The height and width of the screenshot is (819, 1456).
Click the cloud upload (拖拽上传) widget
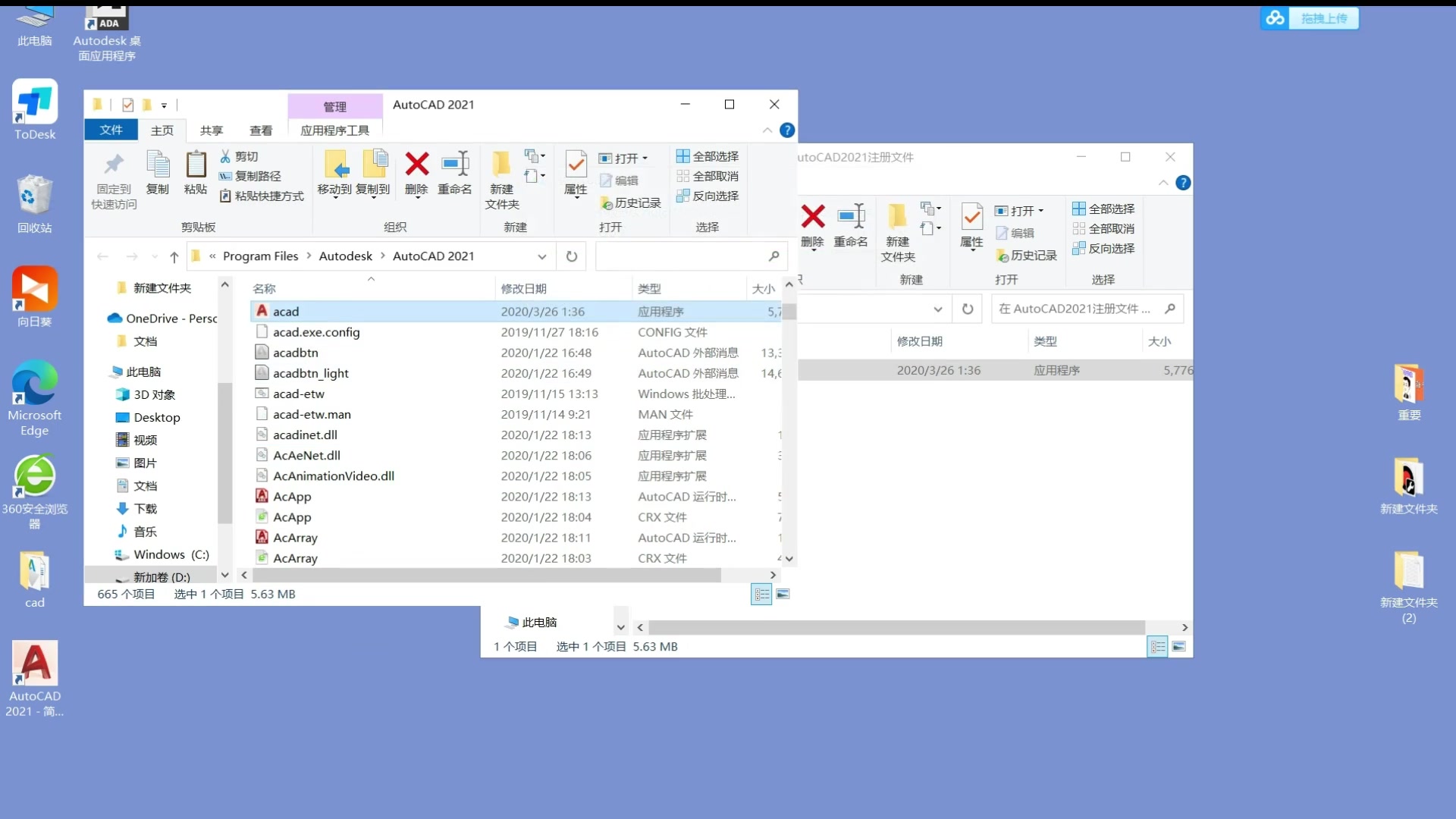pos(1310,18)
